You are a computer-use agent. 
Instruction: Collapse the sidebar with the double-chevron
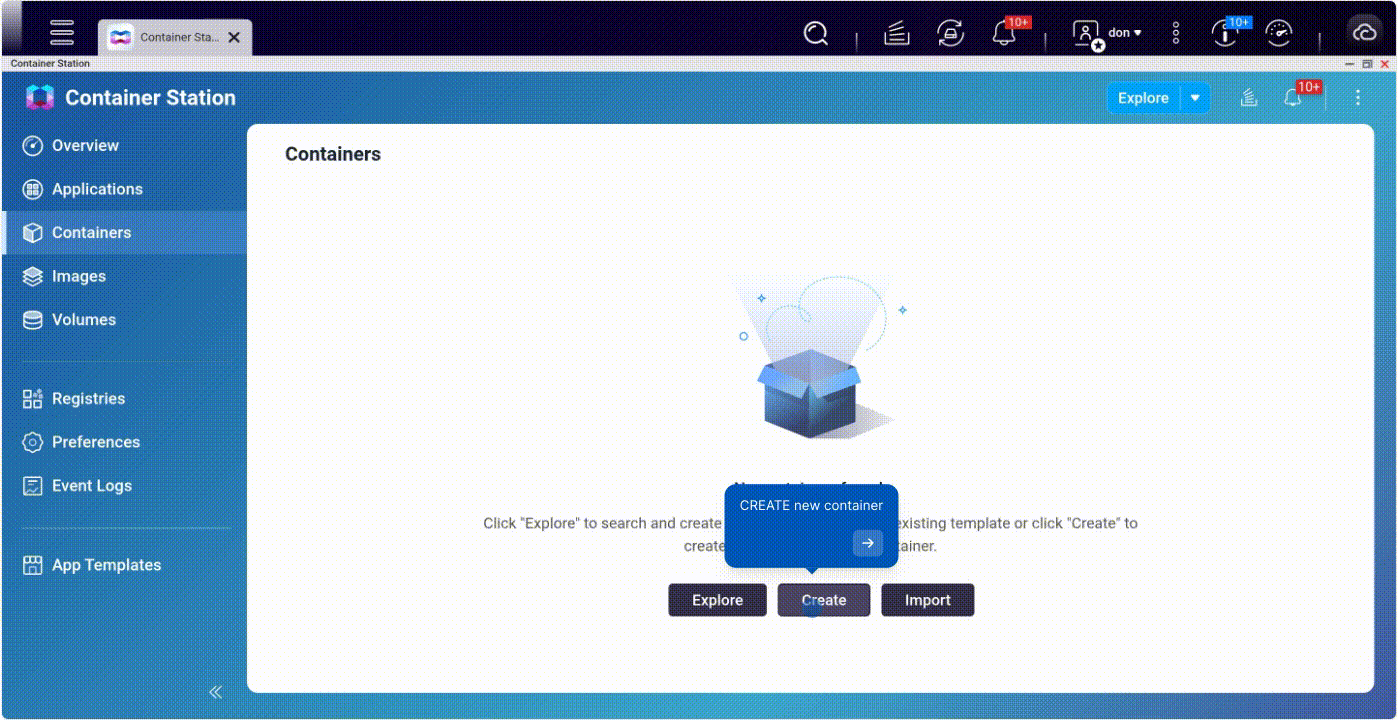[215, 692]
